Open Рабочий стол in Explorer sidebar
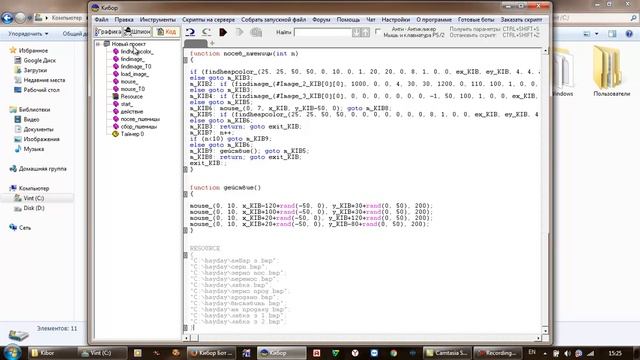 tap(41, 90)
